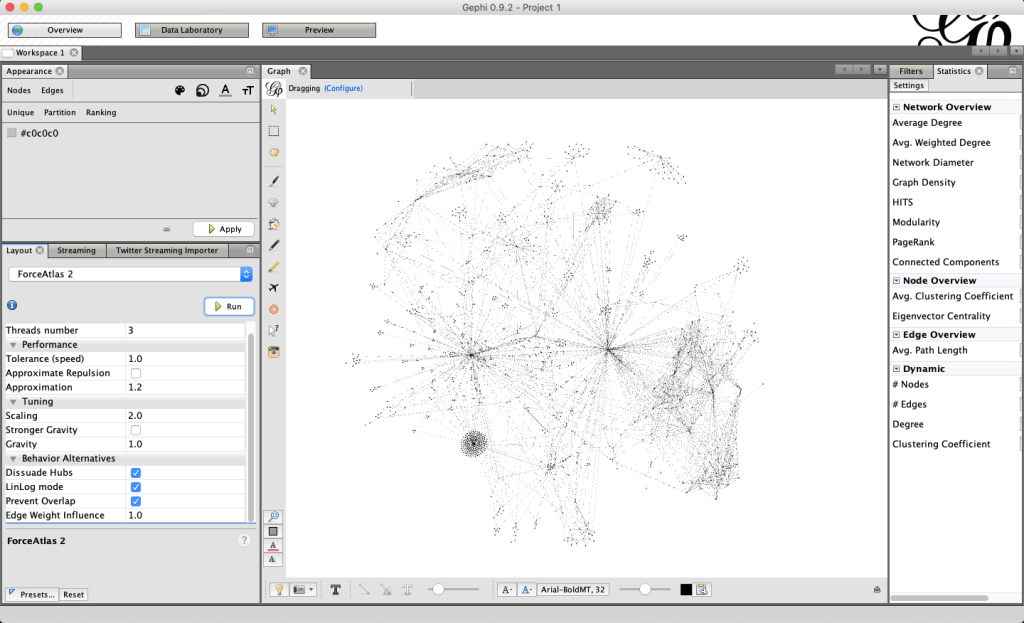
Task: Open ForceAtlas 2 layout info icon
Action: click(x=12, y=305)
